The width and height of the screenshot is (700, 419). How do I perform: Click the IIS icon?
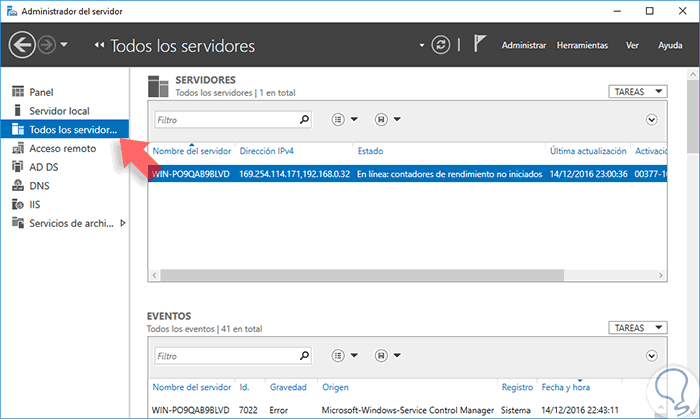coord(18,204)
